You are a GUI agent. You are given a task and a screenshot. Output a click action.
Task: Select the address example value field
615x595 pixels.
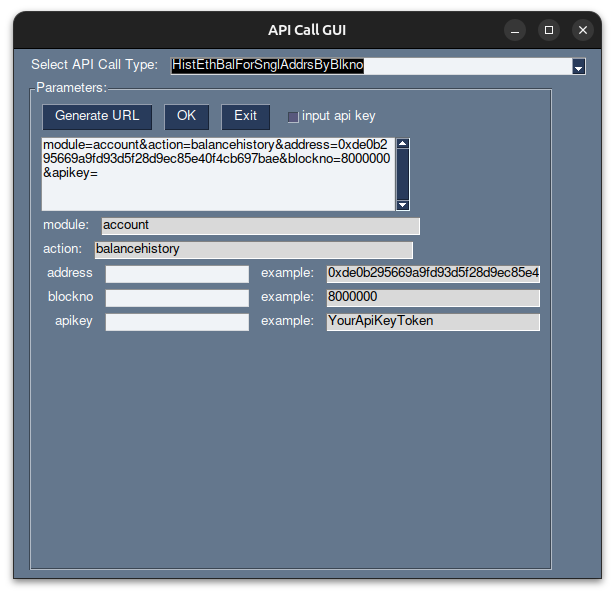point(433,274)
